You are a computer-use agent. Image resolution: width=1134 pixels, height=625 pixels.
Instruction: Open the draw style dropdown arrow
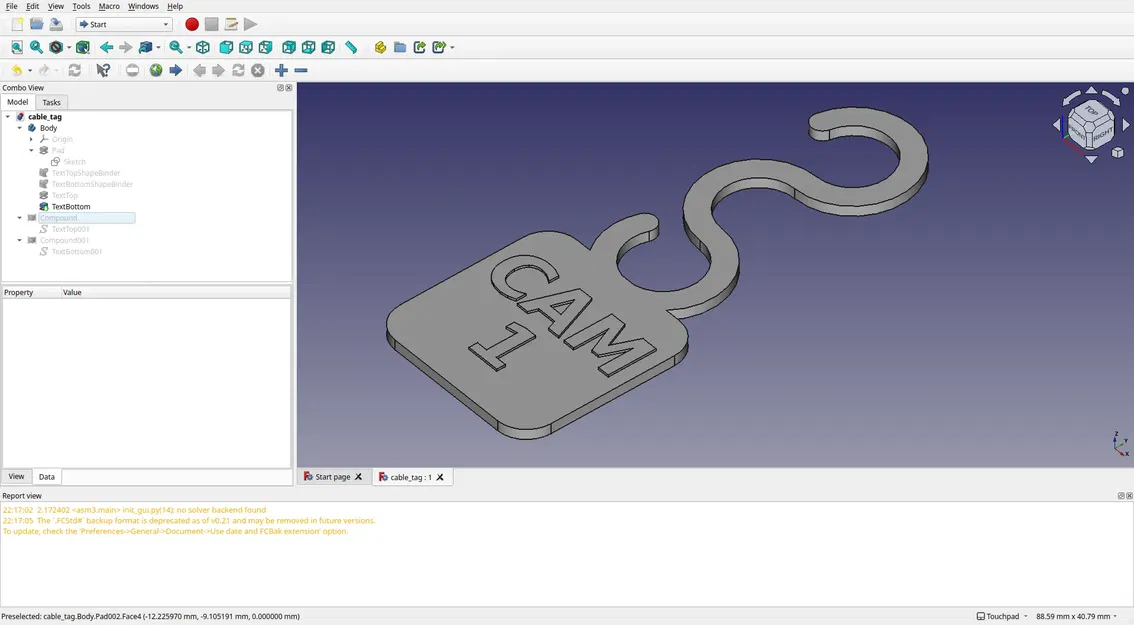coord(68,47)
